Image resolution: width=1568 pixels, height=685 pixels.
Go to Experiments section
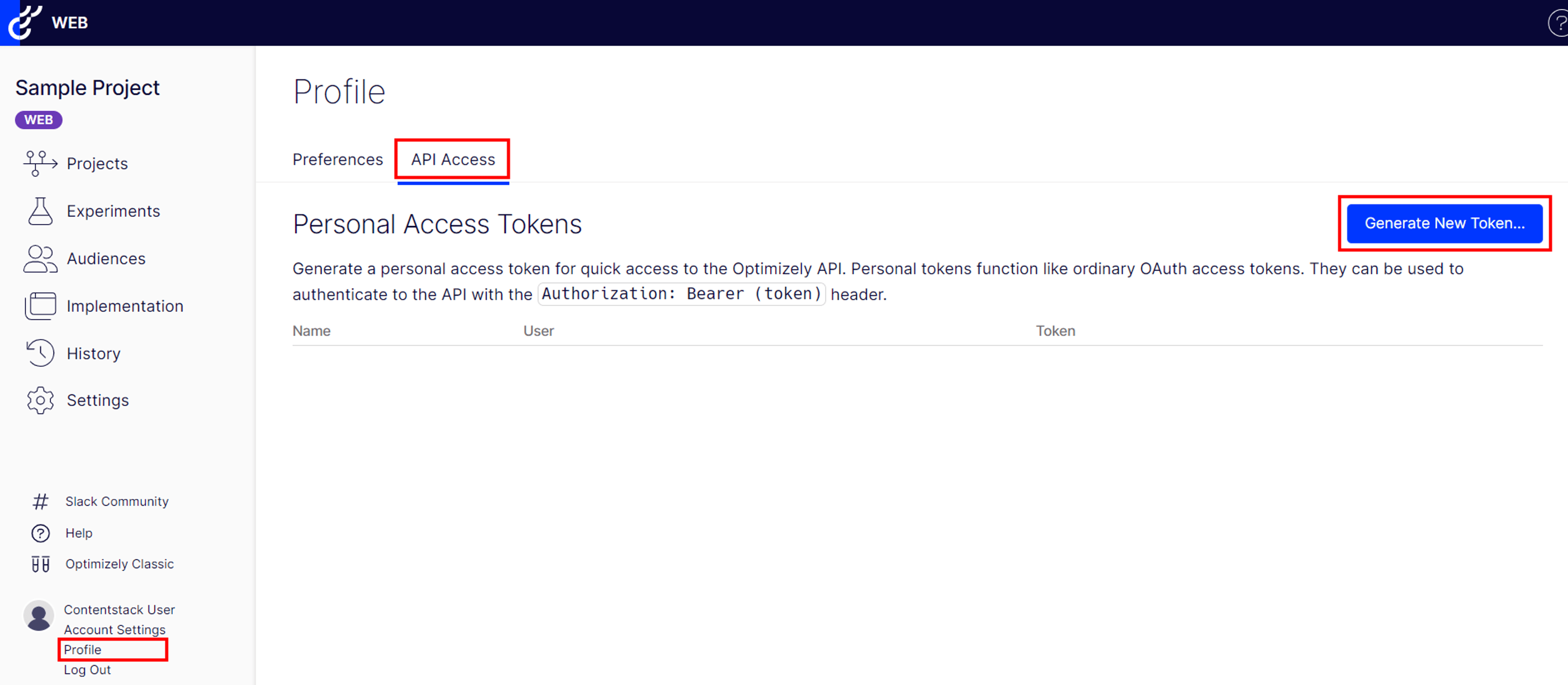(x=113, y=211)
